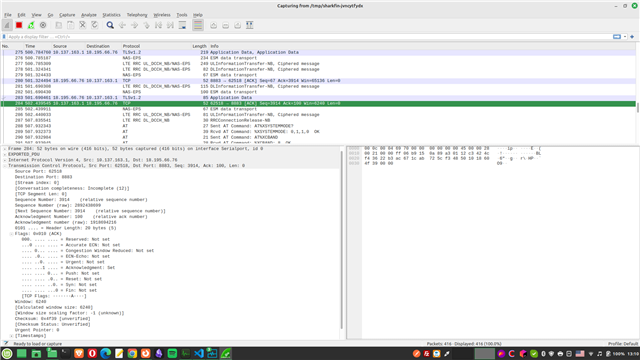
Task: Open the Wireless menu
Action: [162, 15]
